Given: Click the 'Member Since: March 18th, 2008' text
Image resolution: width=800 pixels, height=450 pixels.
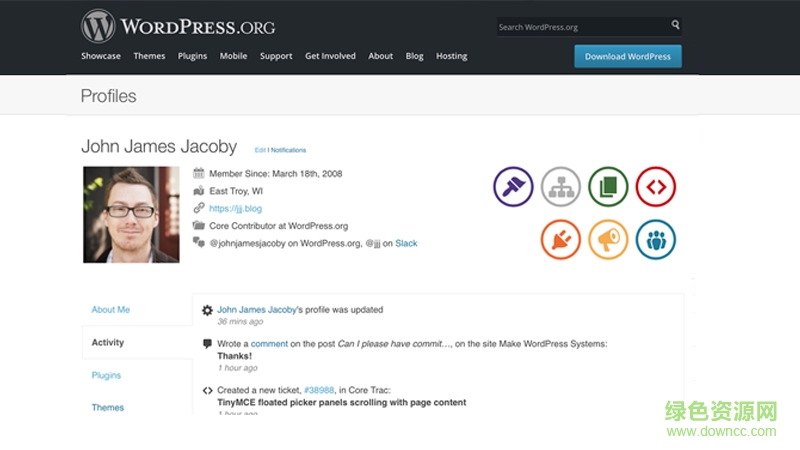Looking at the screenshot, I should 276,173.
